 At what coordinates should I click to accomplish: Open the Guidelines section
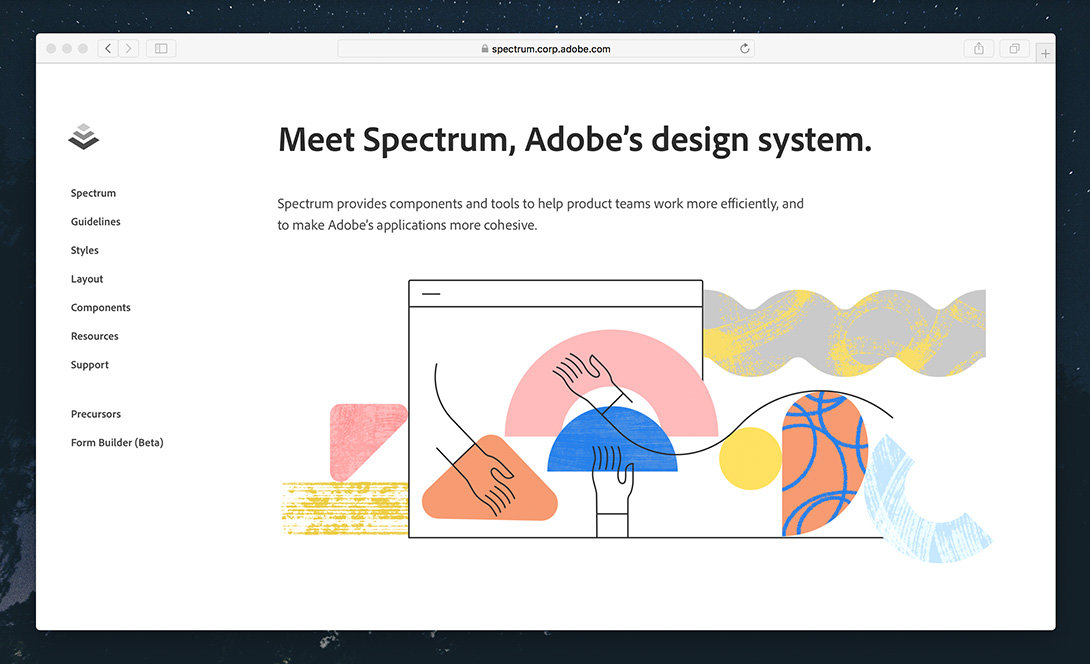pos(95,222)
